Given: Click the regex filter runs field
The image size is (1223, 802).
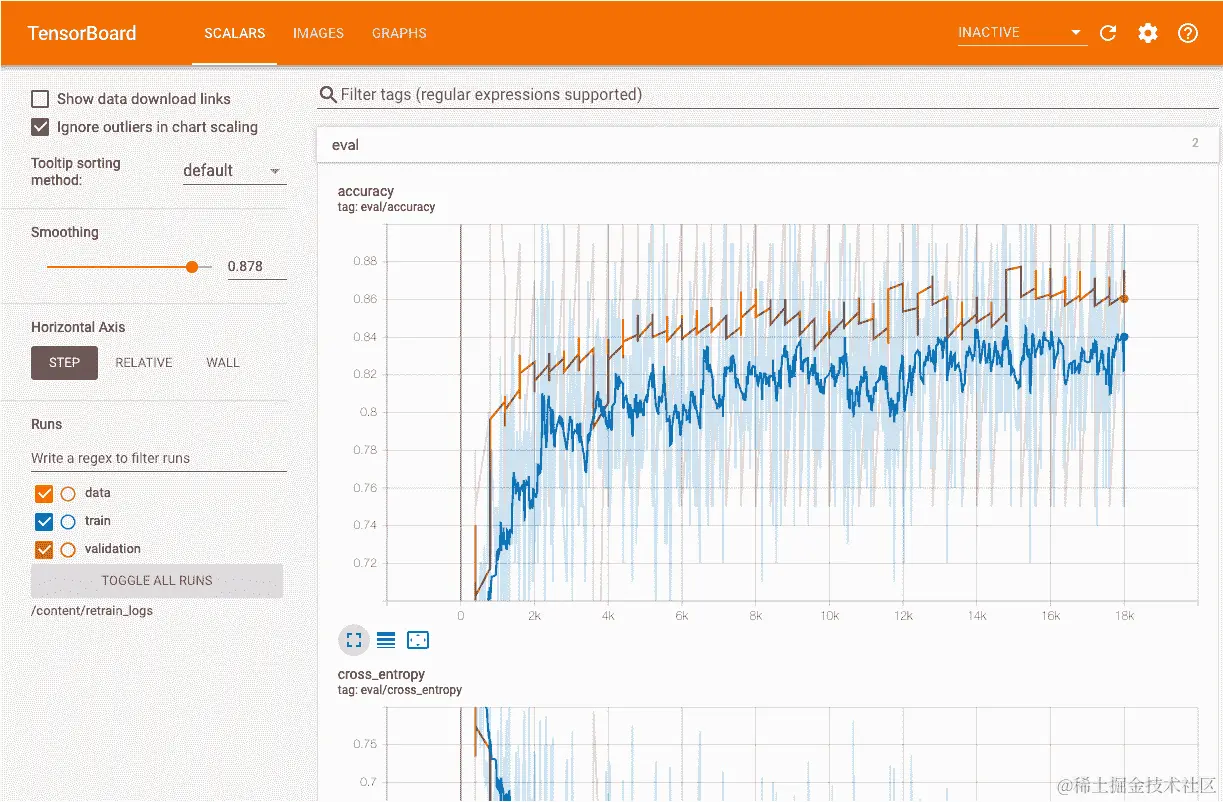Looking at the screenshot, I should click(159, 459).
